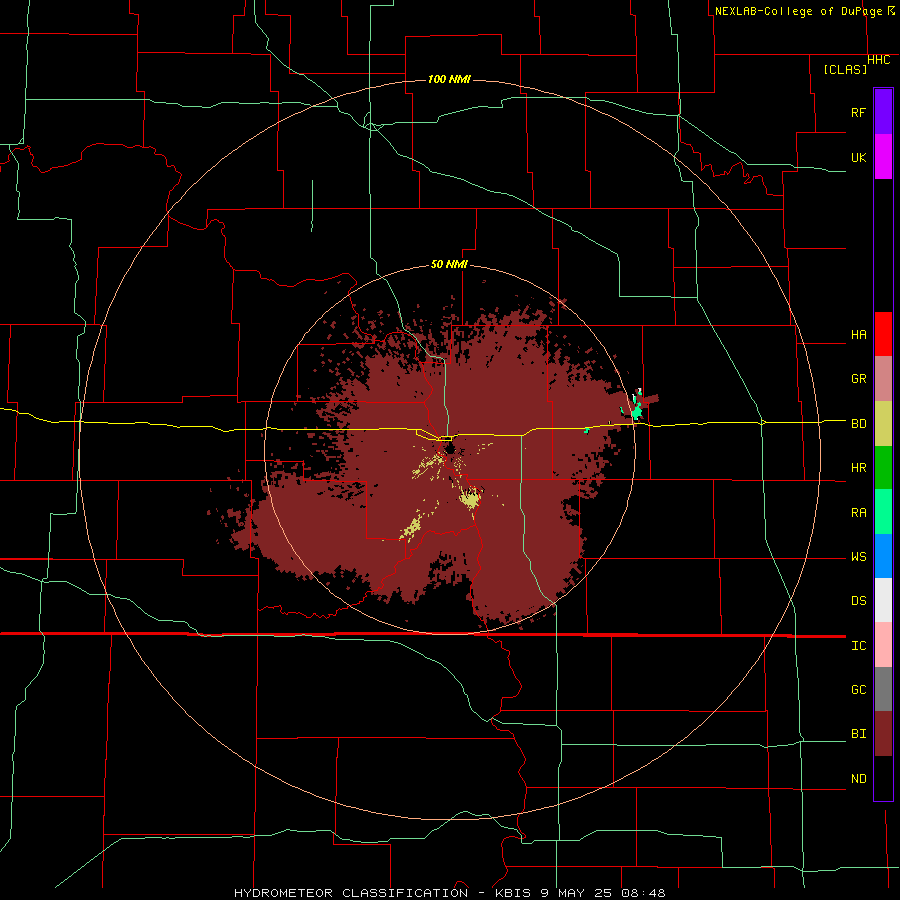Click the GR legend label

(858, 379)
